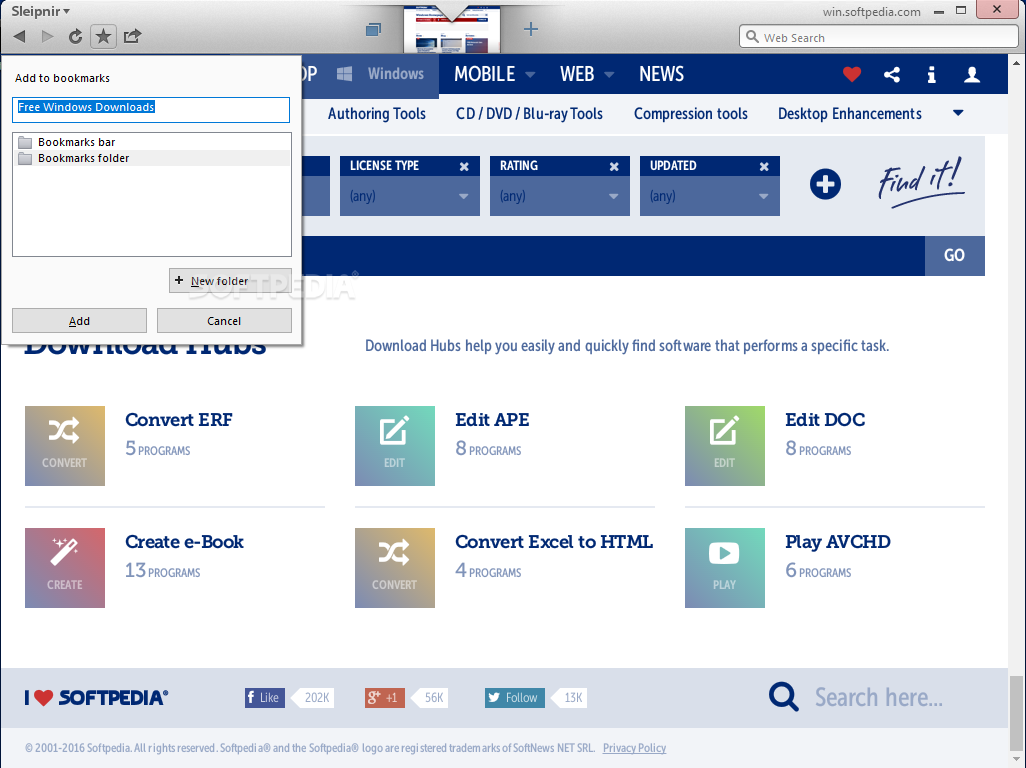Open the LICENSE TYPE (any) dropdown

(410, 196)
